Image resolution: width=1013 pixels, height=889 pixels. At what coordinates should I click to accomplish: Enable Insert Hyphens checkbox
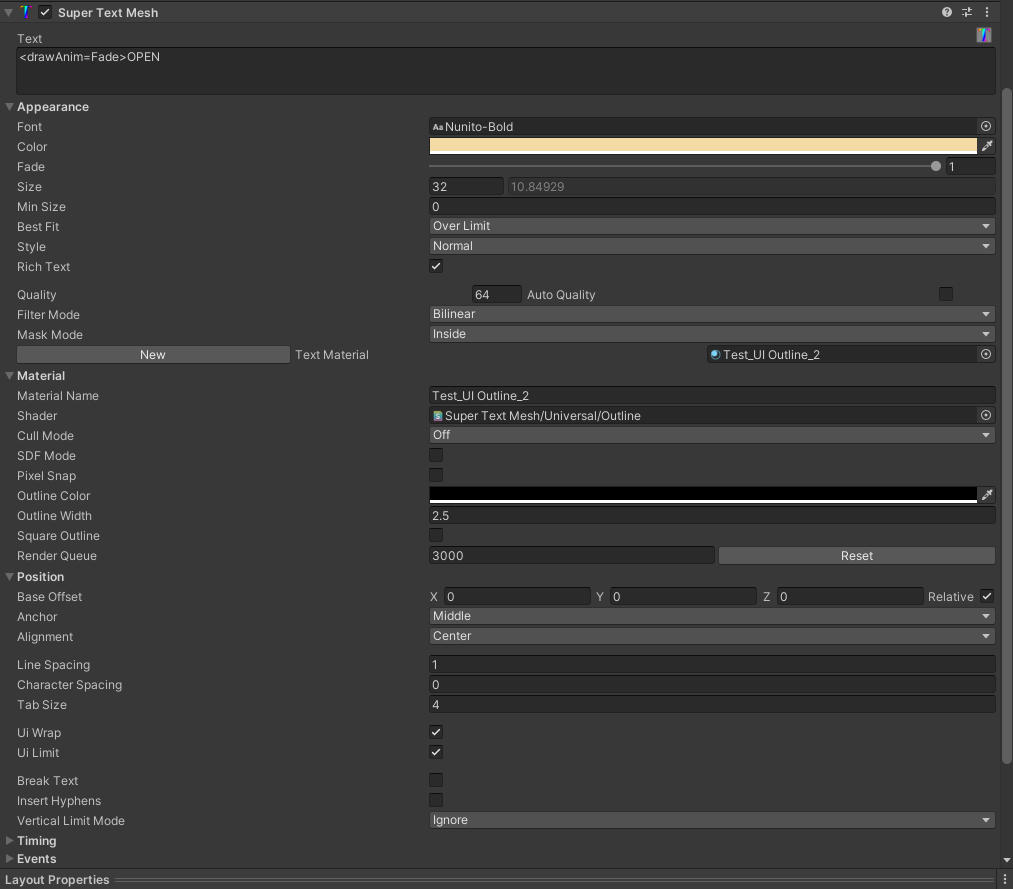pos(436,800)
